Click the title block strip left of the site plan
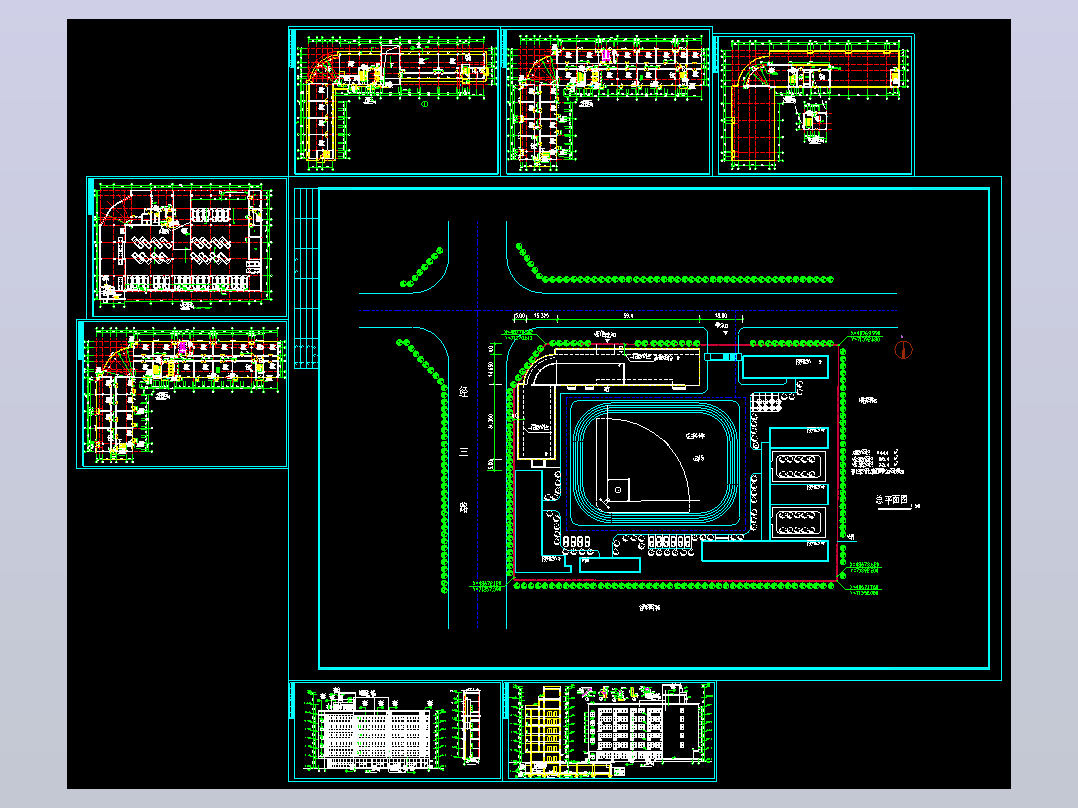 (306, 279)
